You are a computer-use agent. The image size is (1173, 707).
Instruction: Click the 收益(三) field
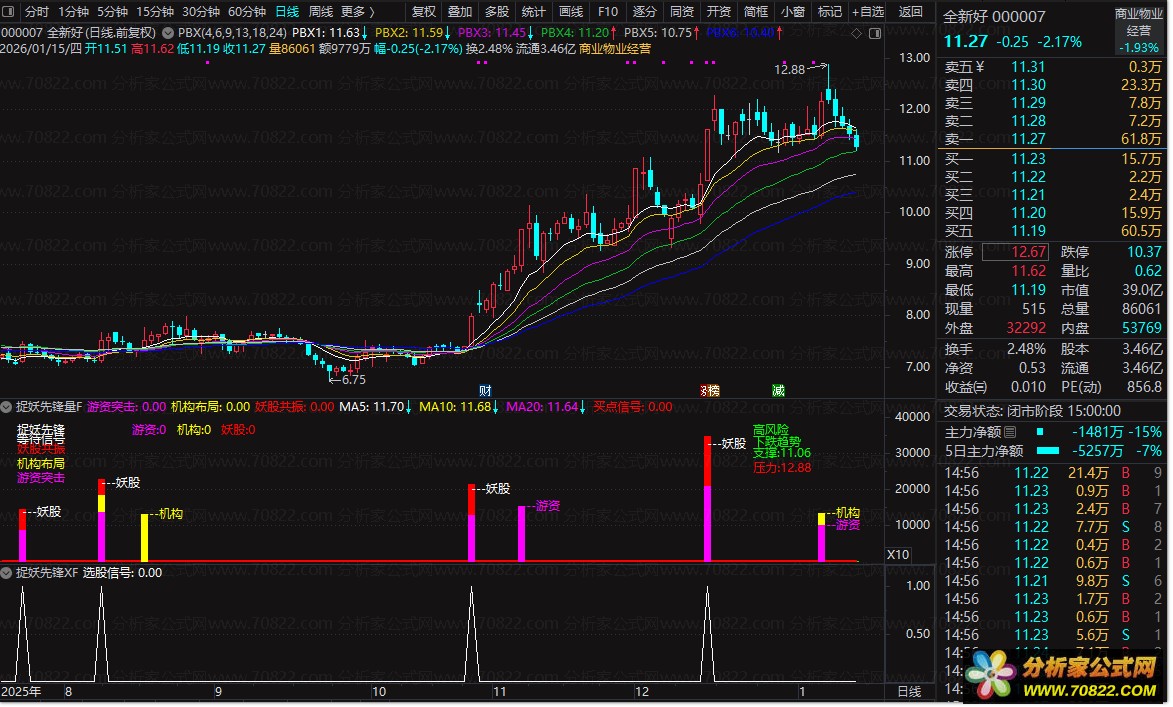click(994, 388)
